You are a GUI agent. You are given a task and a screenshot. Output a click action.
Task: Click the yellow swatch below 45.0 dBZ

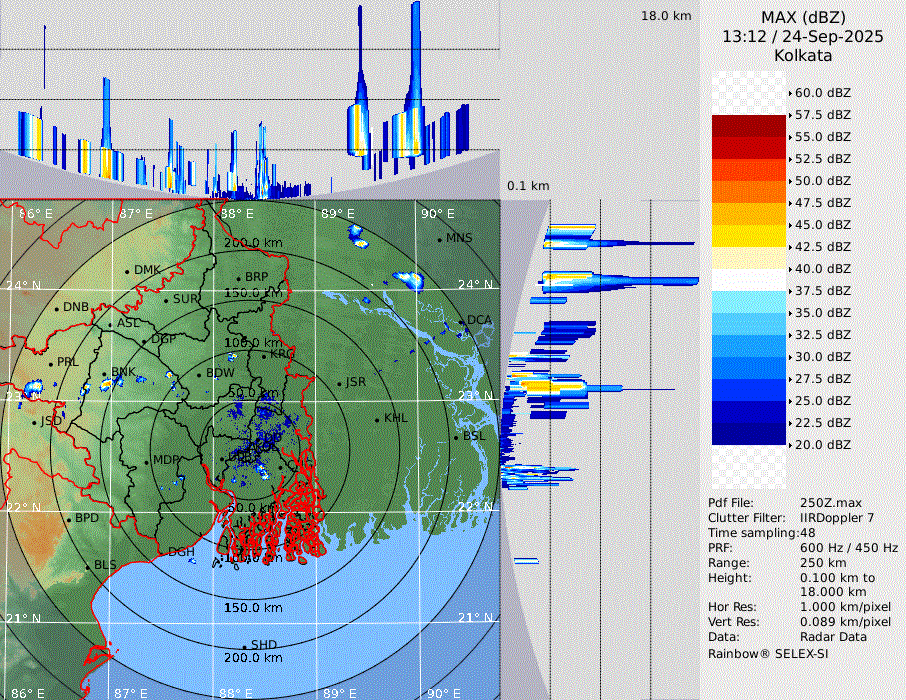(x=749, y=236)
